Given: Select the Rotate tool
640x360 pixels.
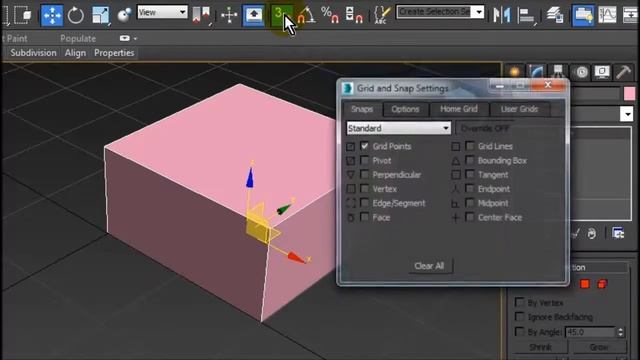Looking at the screenshot, I should [x=76, y=16].
